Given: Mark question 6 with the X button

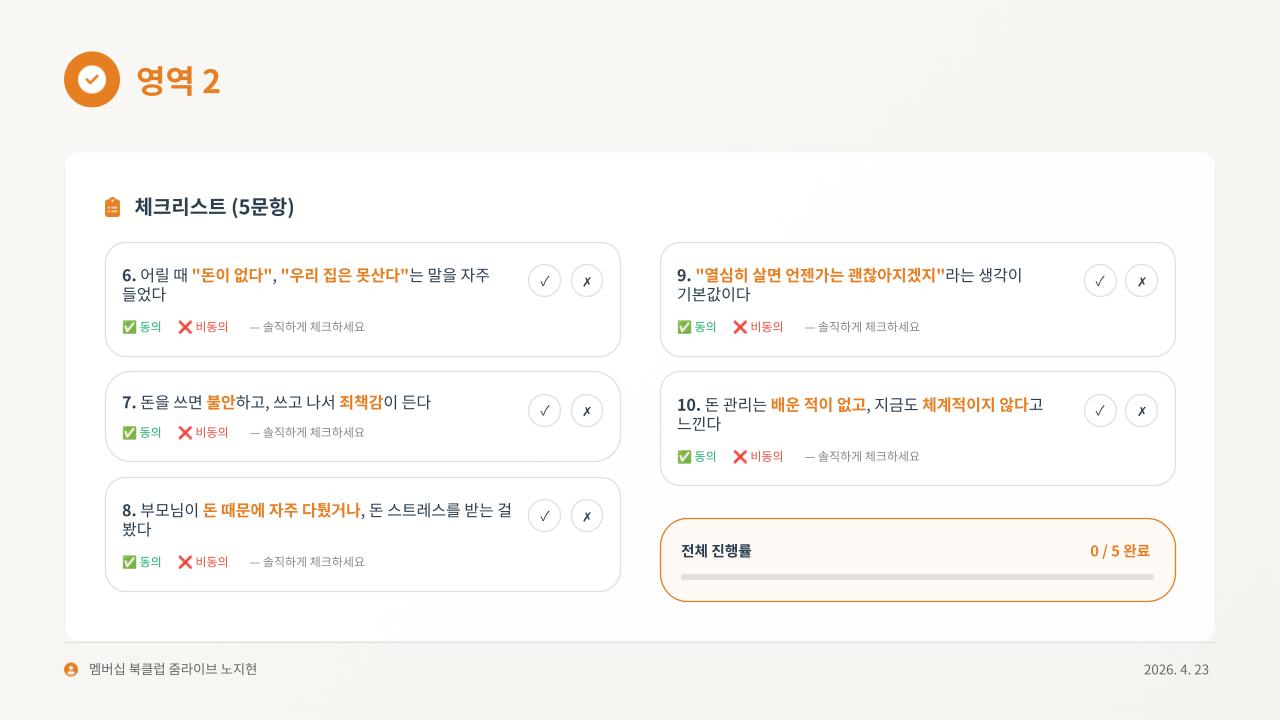Looking at the screenshot, I should pos(587,281).
